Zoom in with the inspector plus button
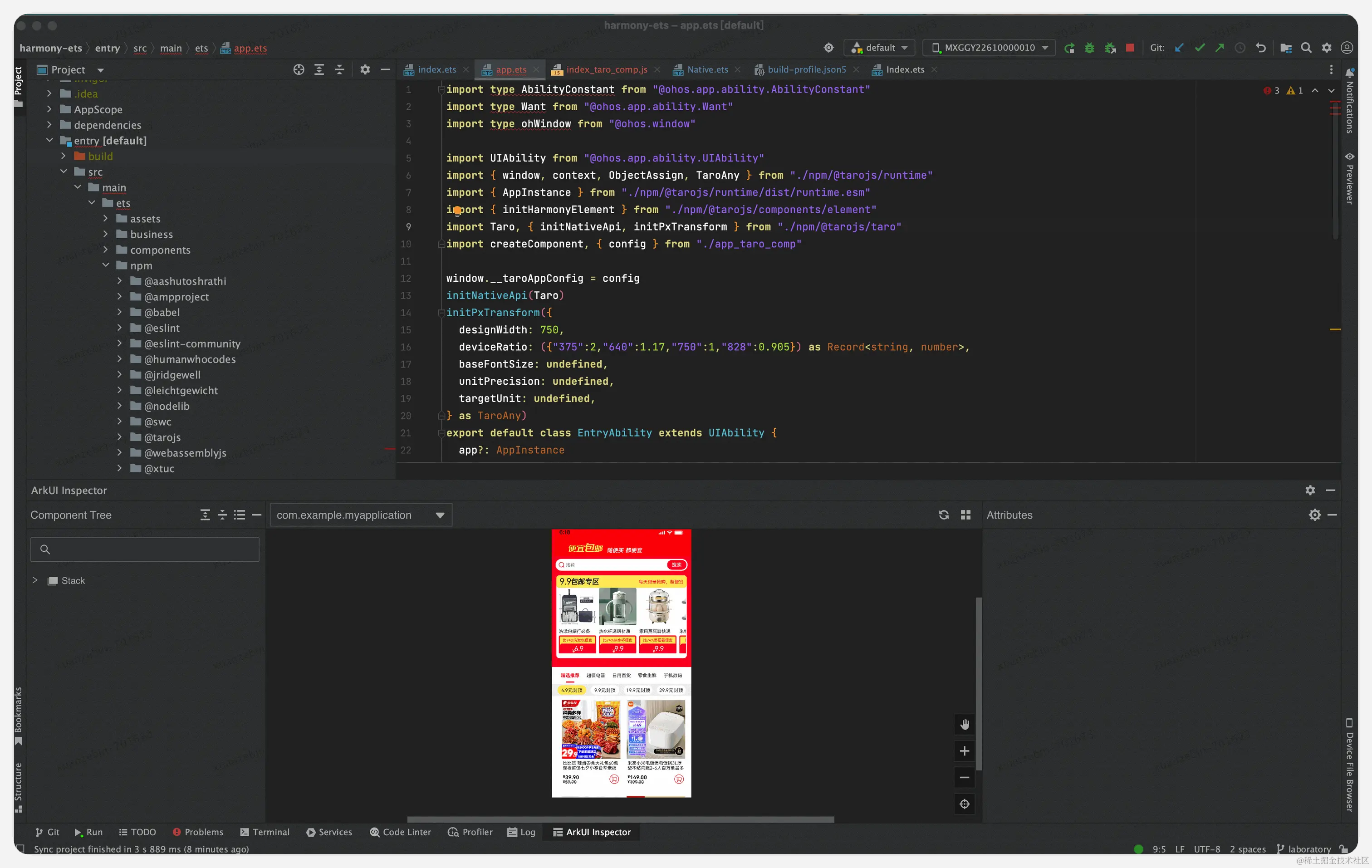The image size is (1372, 868). (964, 751)
